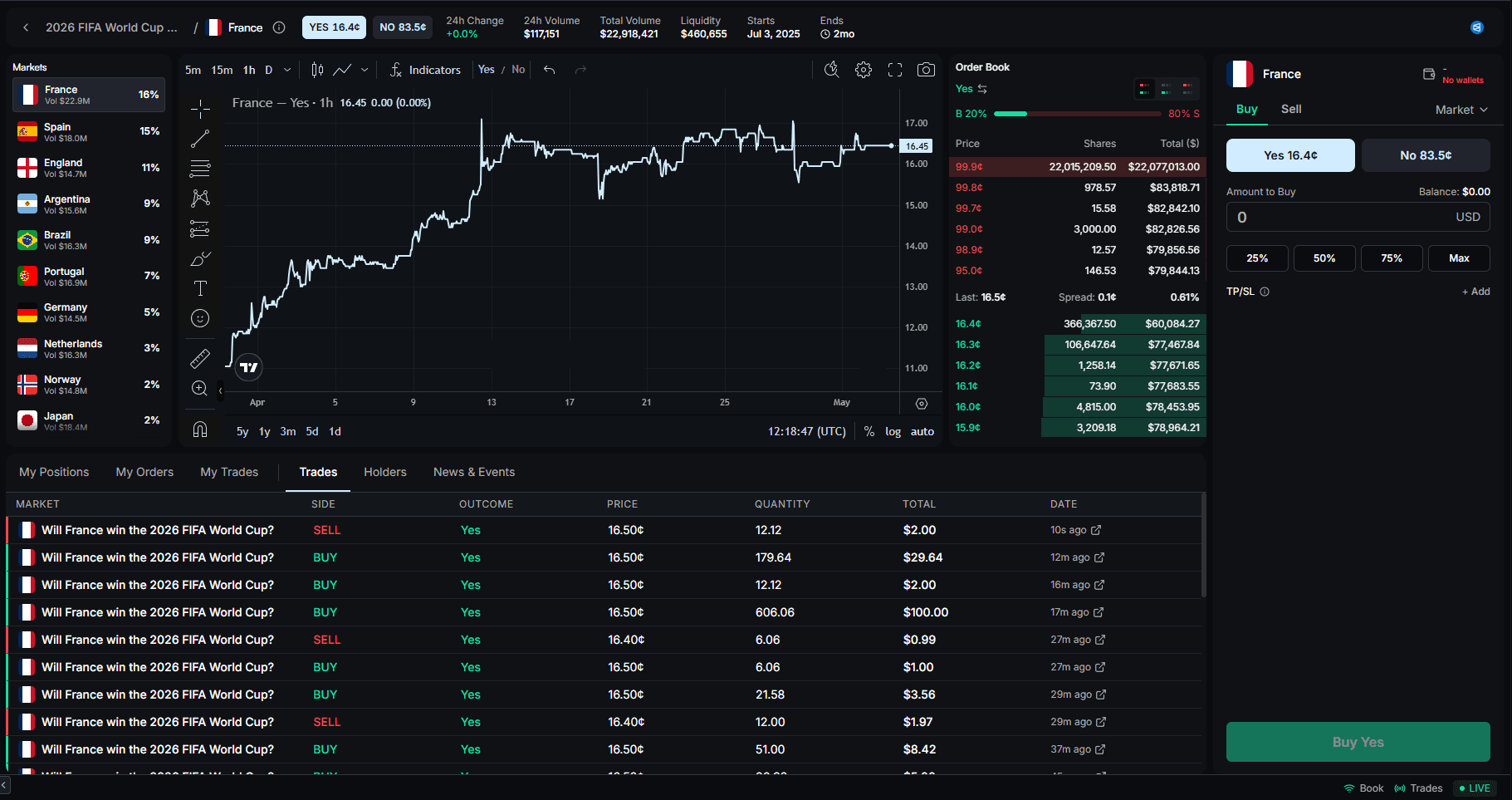Click the trades table scrollbar

pos(1203,545)
